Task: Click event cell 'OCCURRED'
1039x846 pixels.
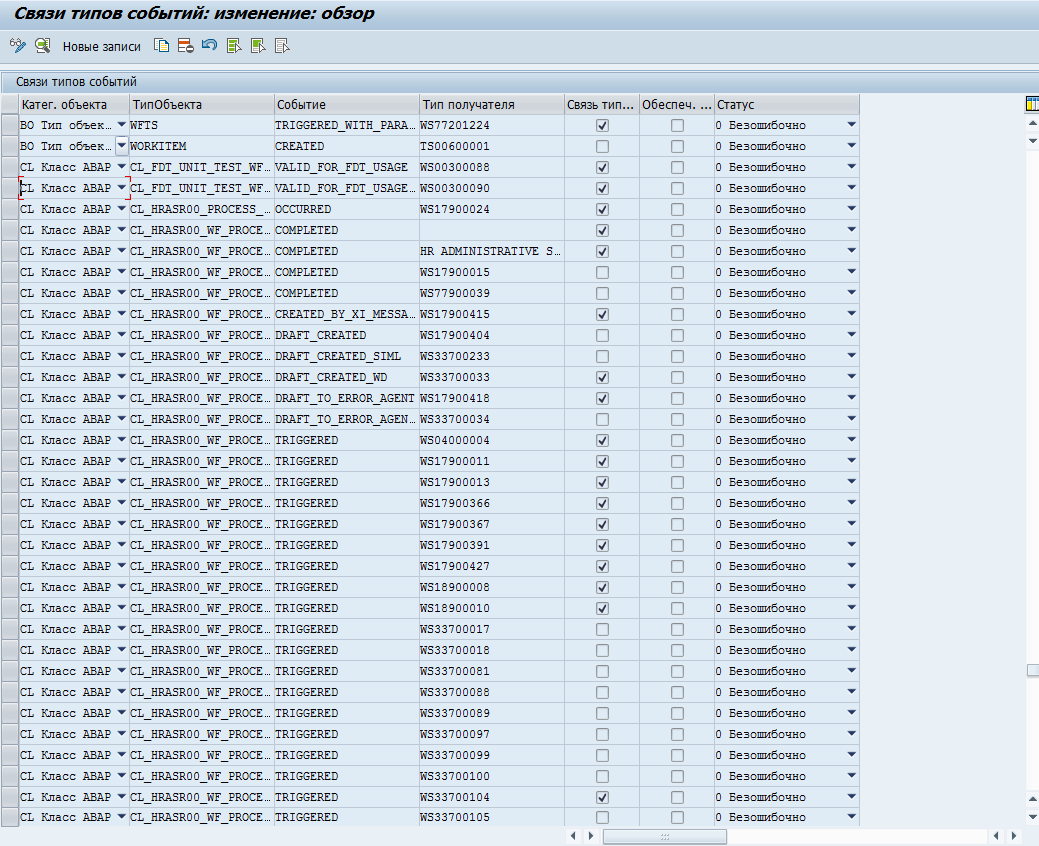Action: point(347,209)
